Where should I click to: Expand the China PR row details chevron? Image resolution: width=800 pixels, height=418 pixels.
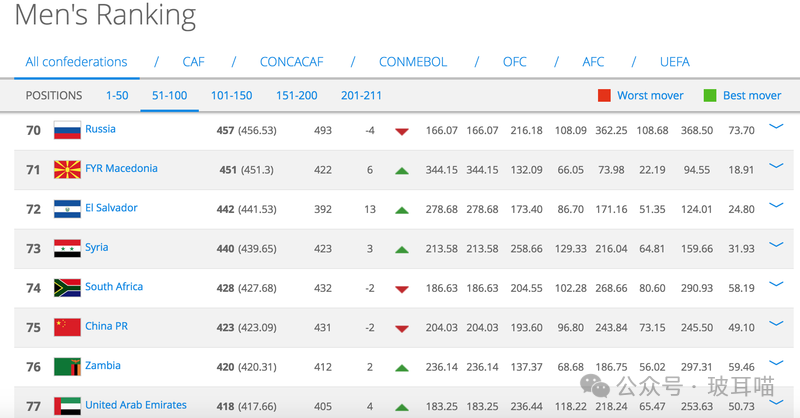[x=776, y=324]
